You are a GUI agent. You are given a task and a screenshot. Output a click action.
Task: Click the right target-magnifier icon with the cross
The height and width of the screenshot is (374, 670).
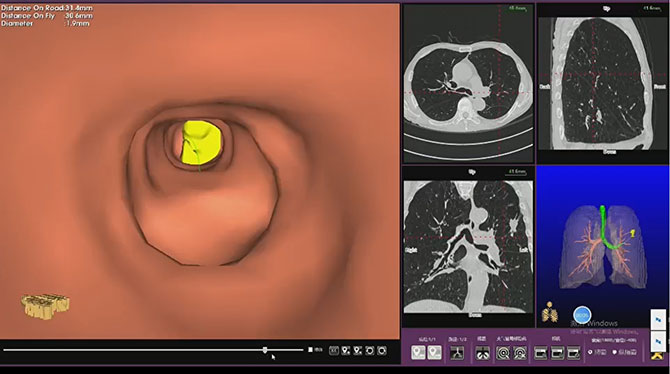pyautogui.click(x=520, y=353)
